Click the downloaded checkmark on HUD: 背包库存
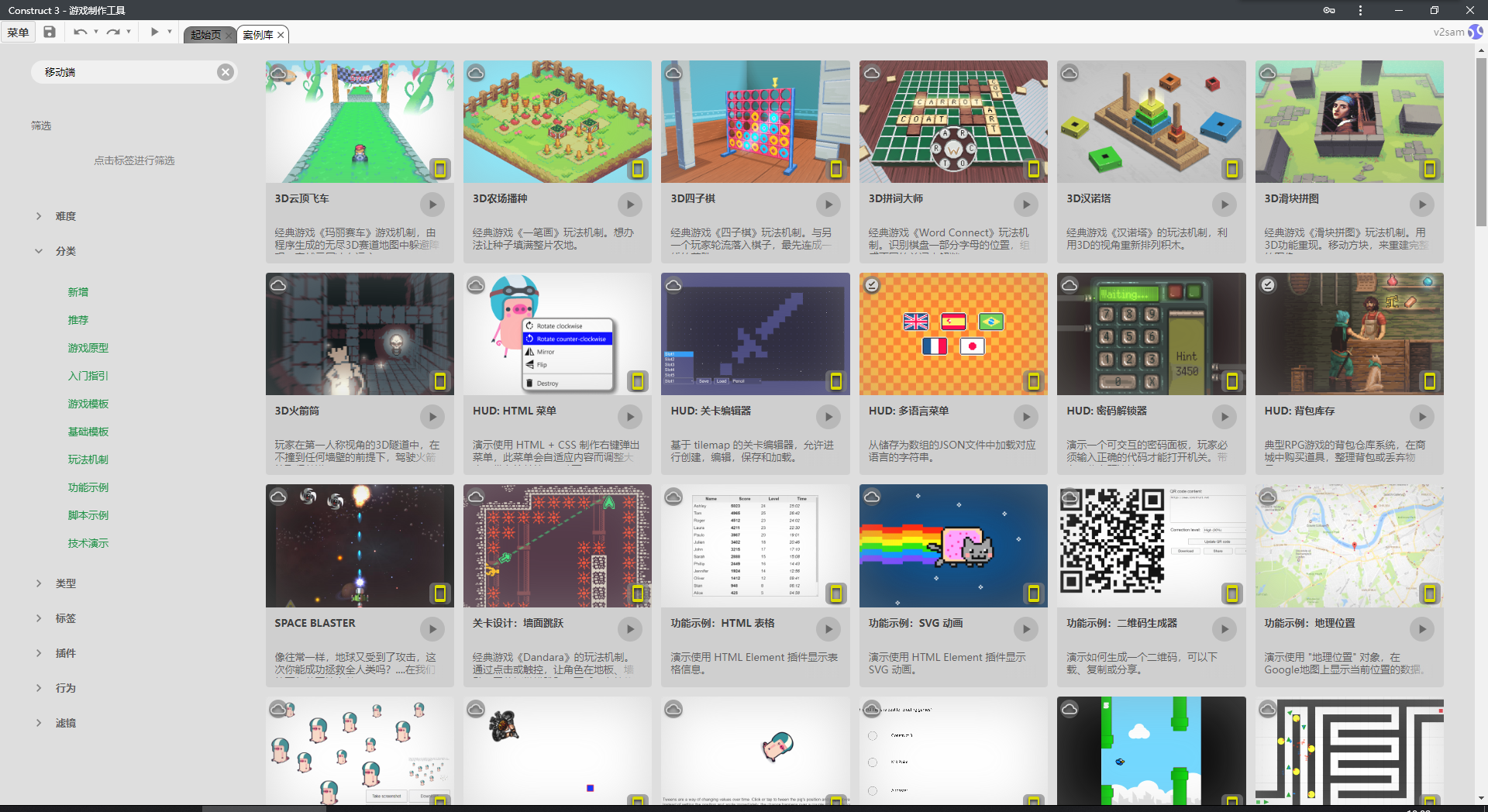The height and width of the screenshot is (812, 1488). click(1268, 285)
